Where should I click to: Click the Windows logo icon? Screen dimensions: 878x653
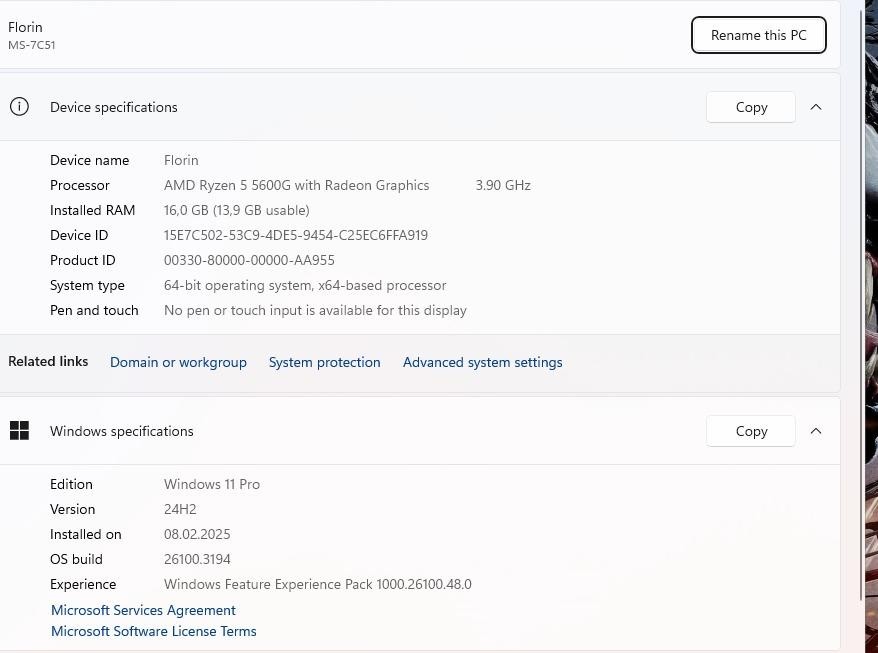[19, 431]
